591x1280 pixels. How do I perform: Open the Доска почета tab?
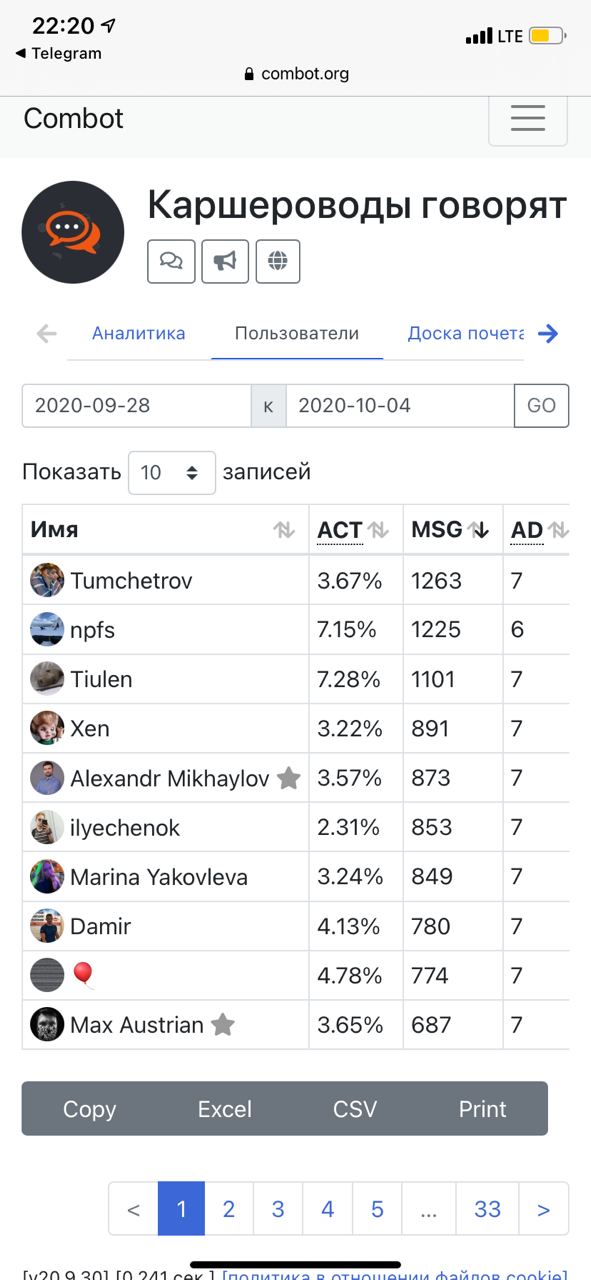(x=466, y=334)
